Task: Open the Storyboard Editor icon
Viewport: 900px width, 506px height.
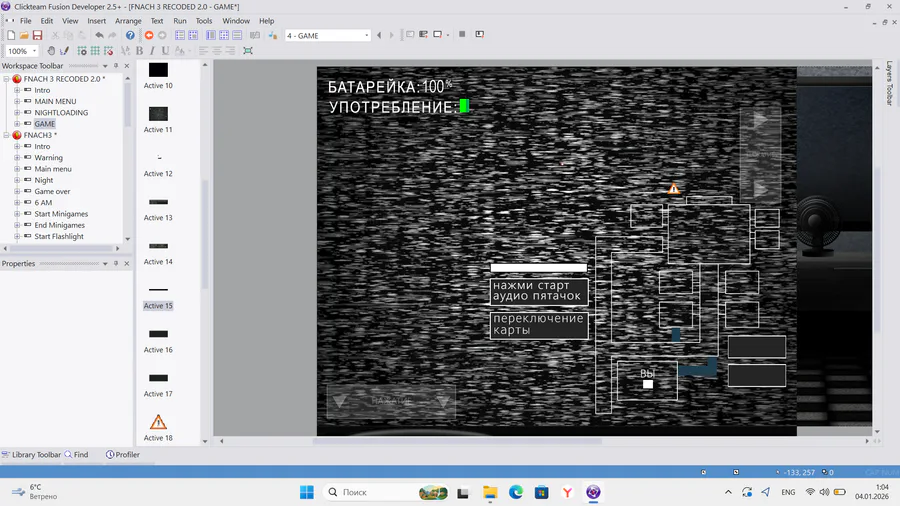Action: click(180, 36)
